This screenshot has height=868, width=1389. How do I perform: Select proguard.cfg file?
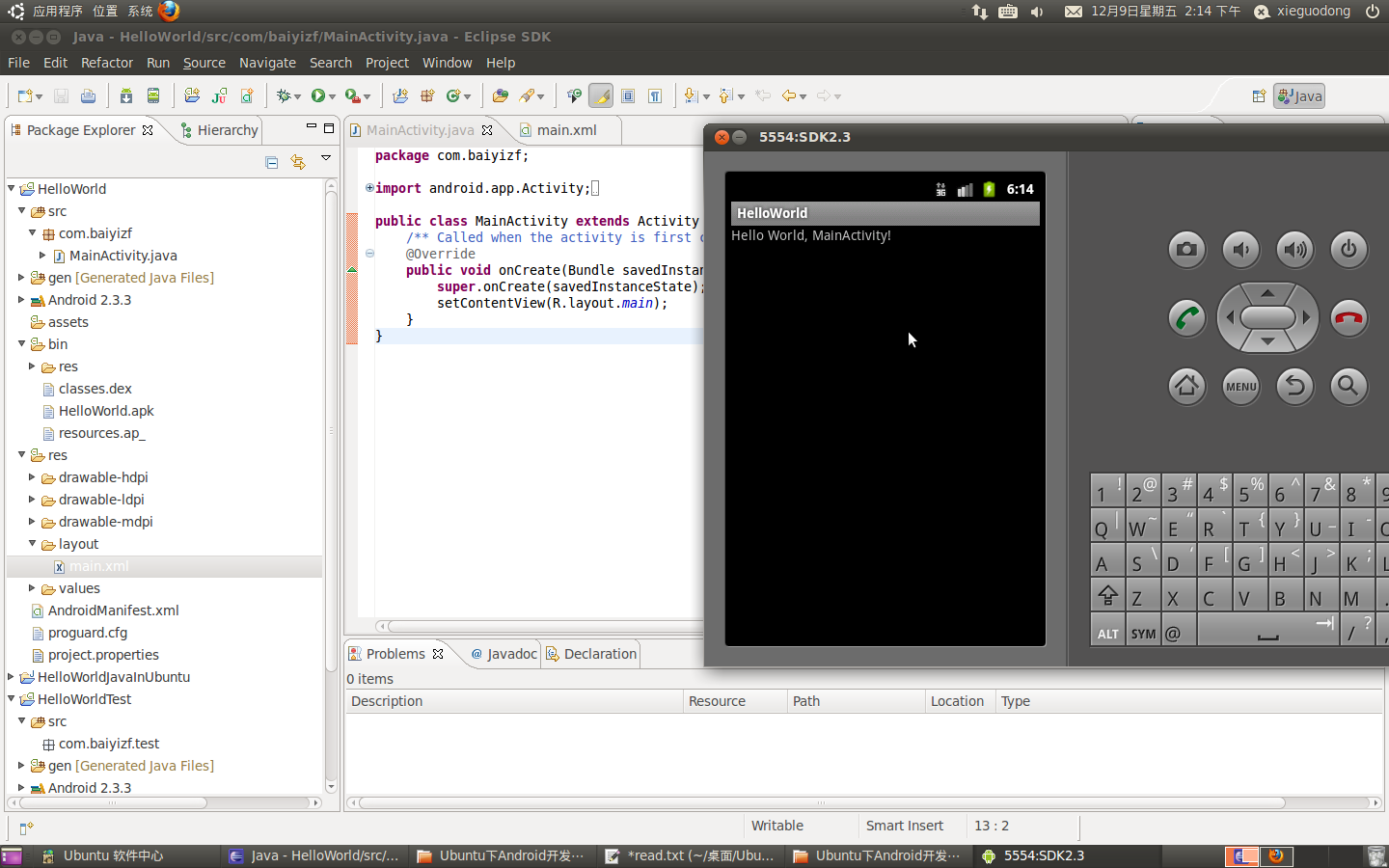(x=79, y=633)
